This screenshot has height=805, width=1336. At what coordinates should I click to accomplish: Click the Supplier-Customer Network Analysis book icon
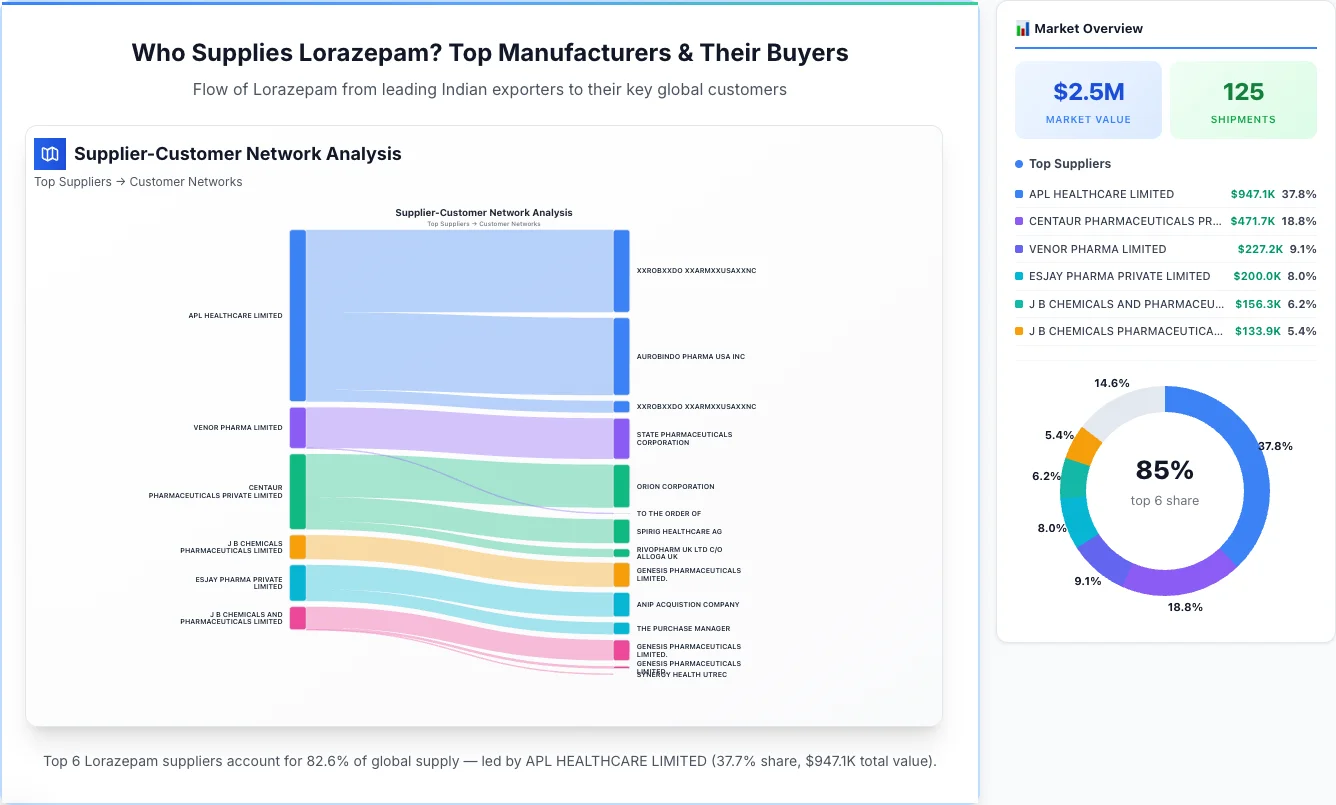tap(49, 153)
